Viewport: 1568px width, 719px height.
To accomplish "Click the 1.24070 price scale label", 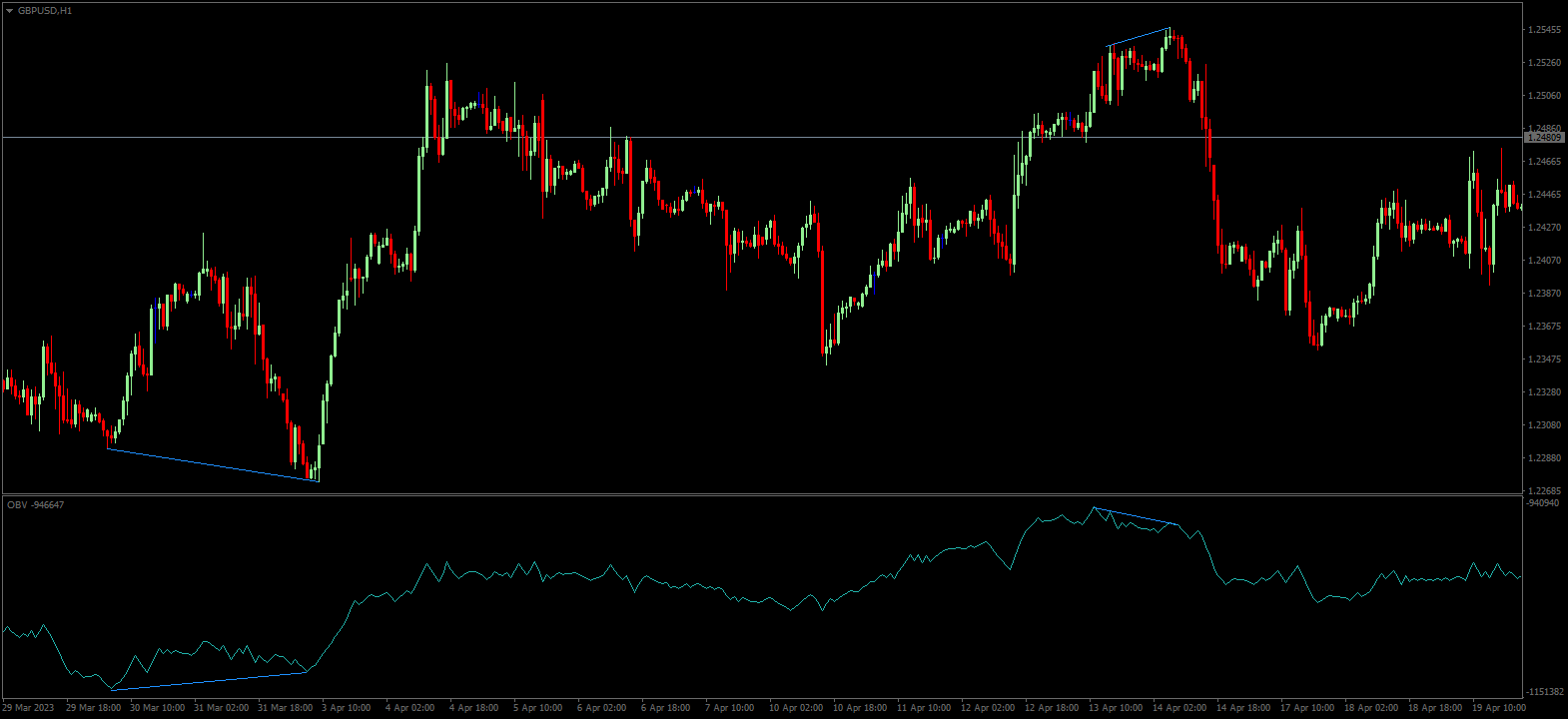I will pos(1544,261).
